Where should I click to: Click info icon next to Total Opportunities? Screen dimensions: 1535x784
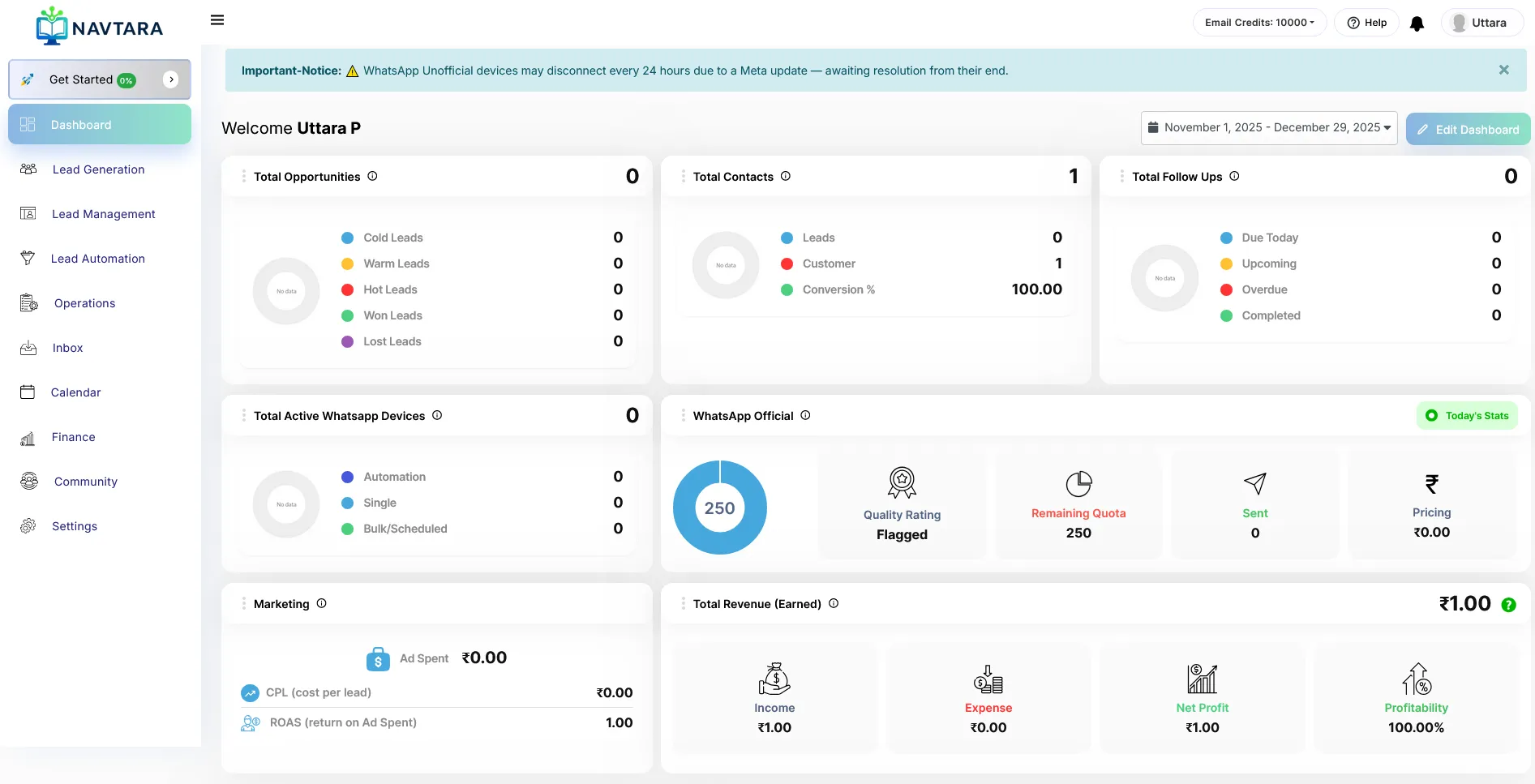[x=372, y=176]
